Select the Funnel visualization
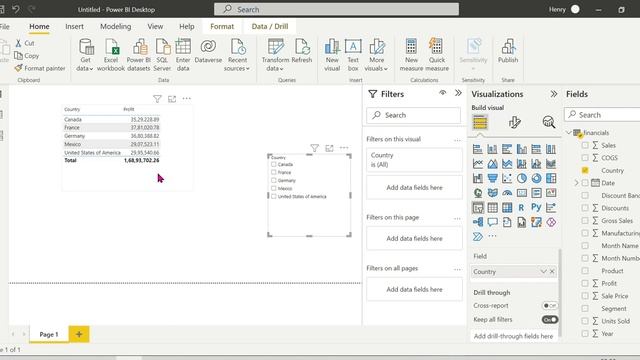The image size is (640, 360). pyautogui.click(x=493, y=178)
